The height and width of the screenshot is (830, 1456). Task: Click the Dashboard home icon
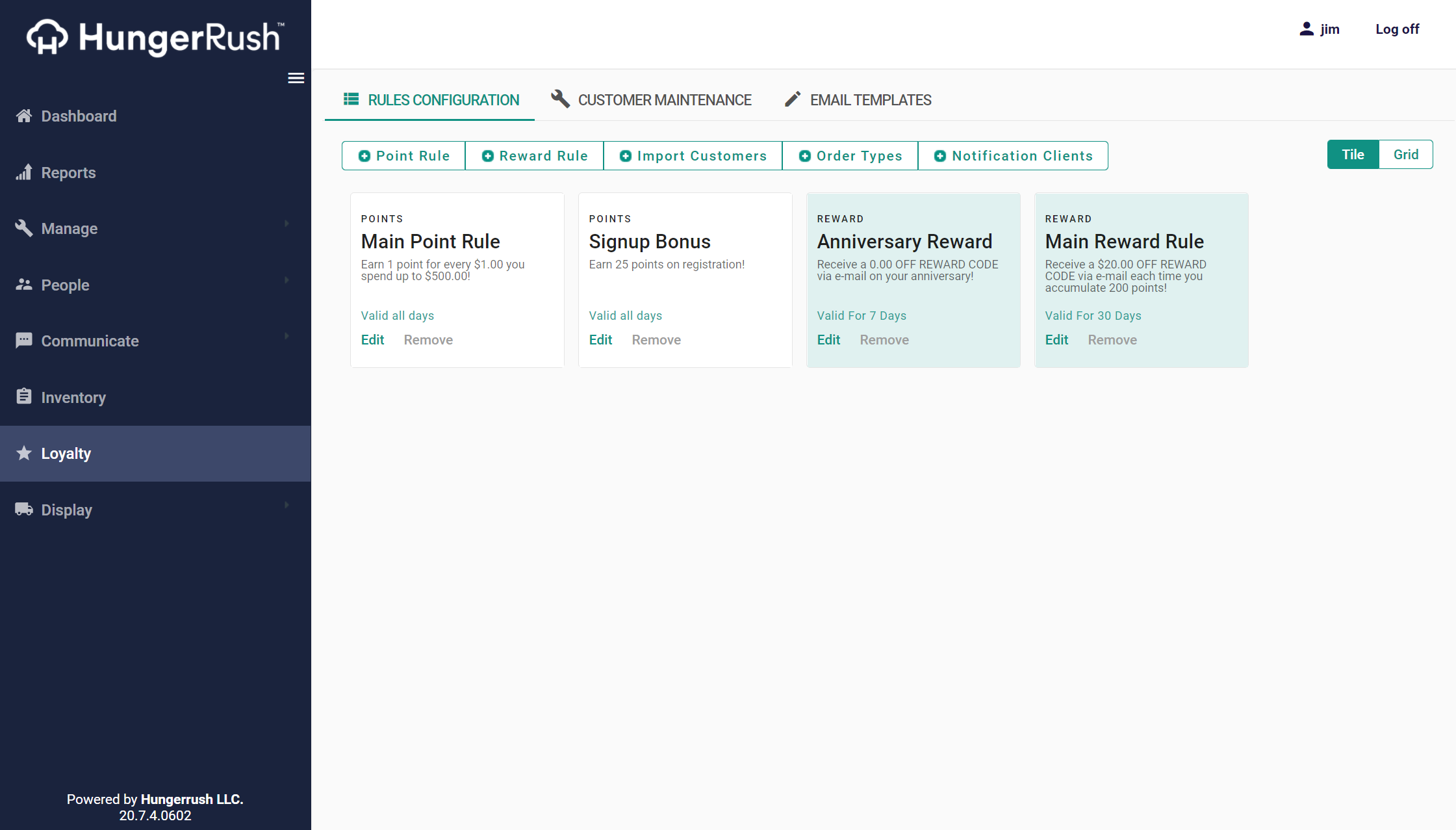[x=24, y=116]
